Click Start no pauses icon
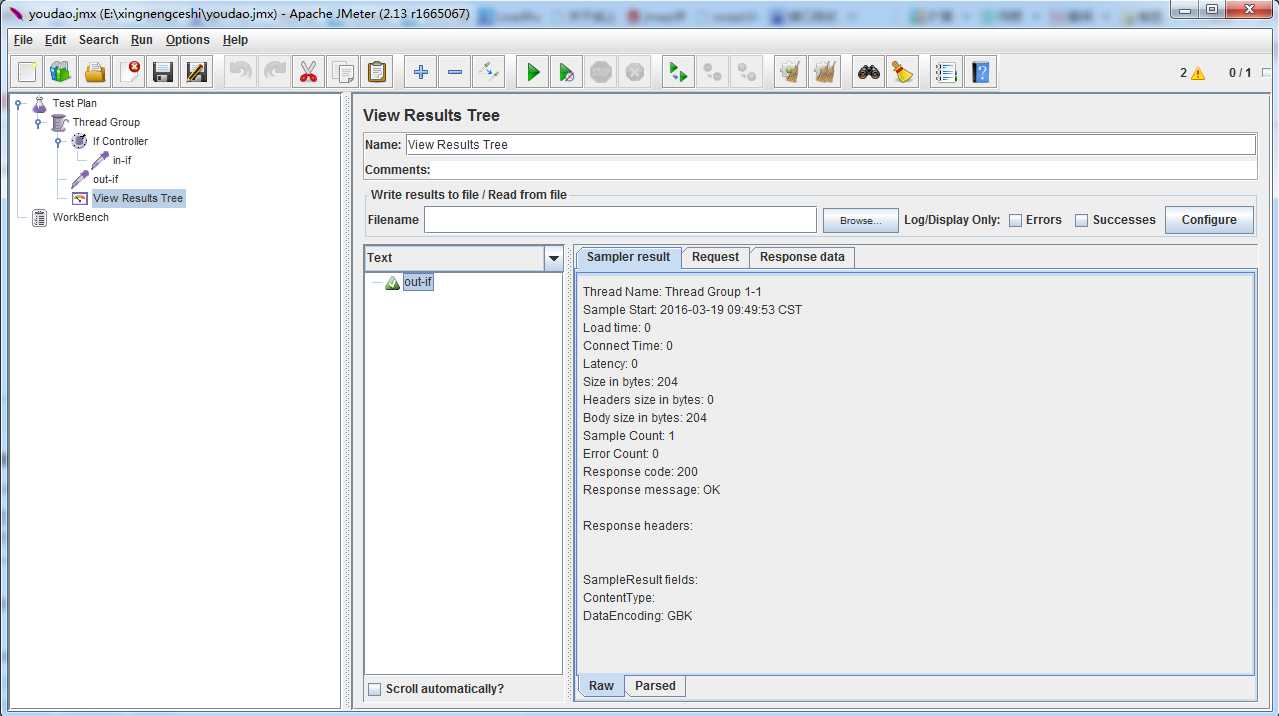 click(567, 72)
